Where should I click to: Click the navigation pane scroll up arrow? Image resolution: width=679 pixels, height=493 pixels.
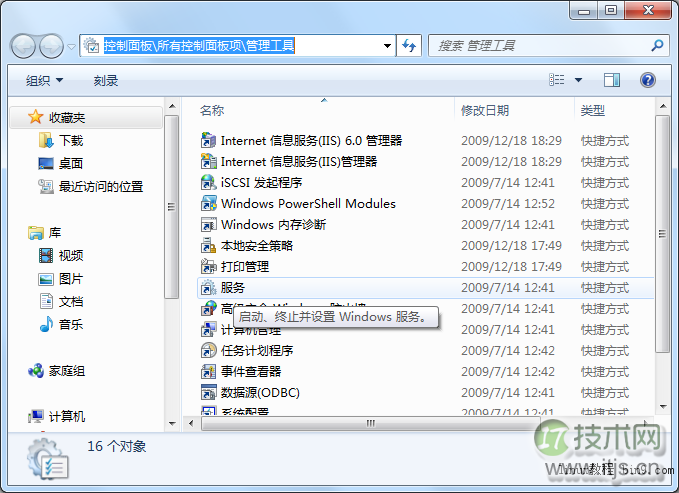(x=172, y=107)
